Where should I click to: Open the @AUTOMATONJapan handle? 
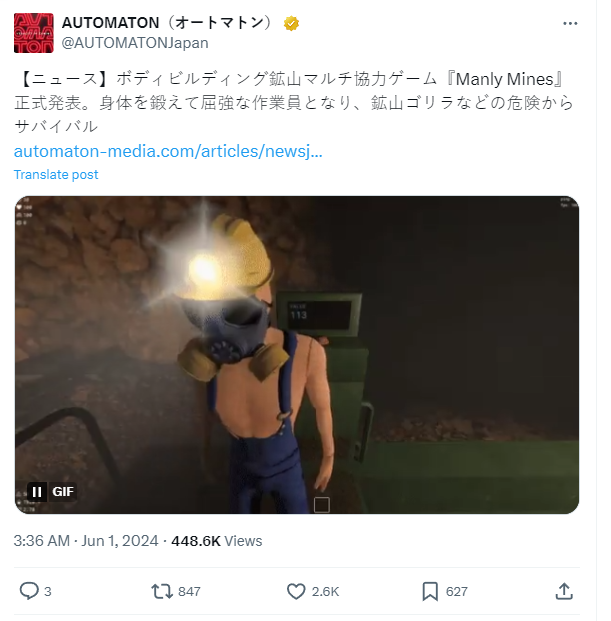(135, 43)
